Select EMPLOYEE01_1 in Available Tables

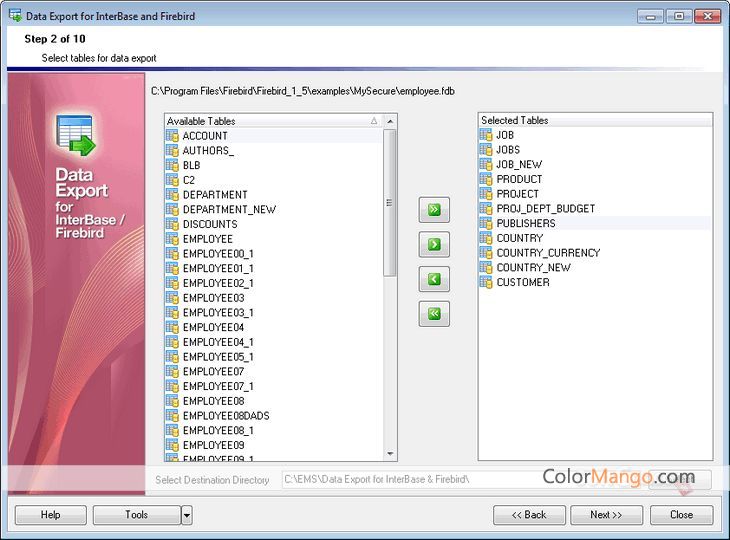point(218,269)
